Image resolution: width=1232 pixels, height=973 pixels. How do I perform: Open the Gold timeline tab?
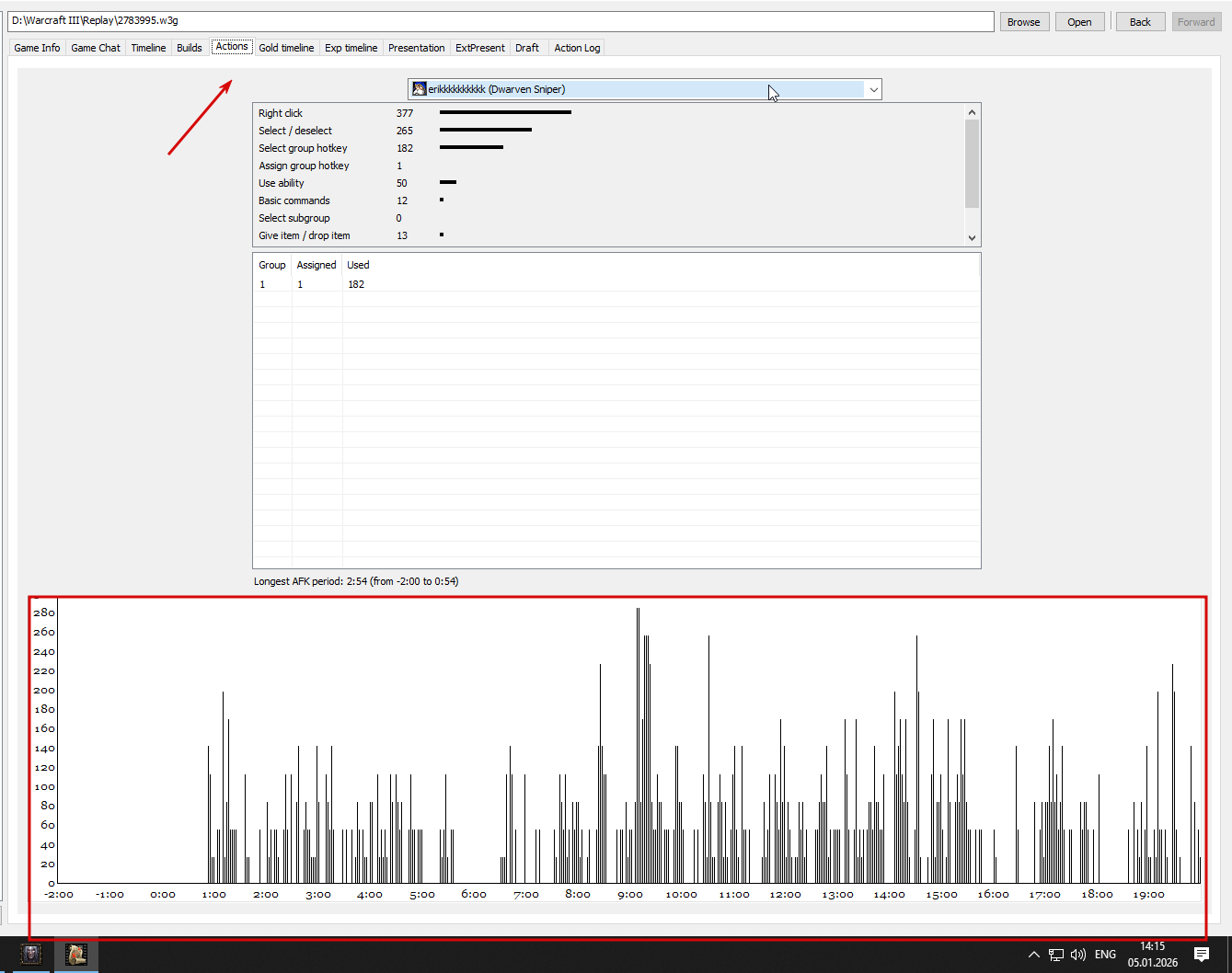point(286,48)
